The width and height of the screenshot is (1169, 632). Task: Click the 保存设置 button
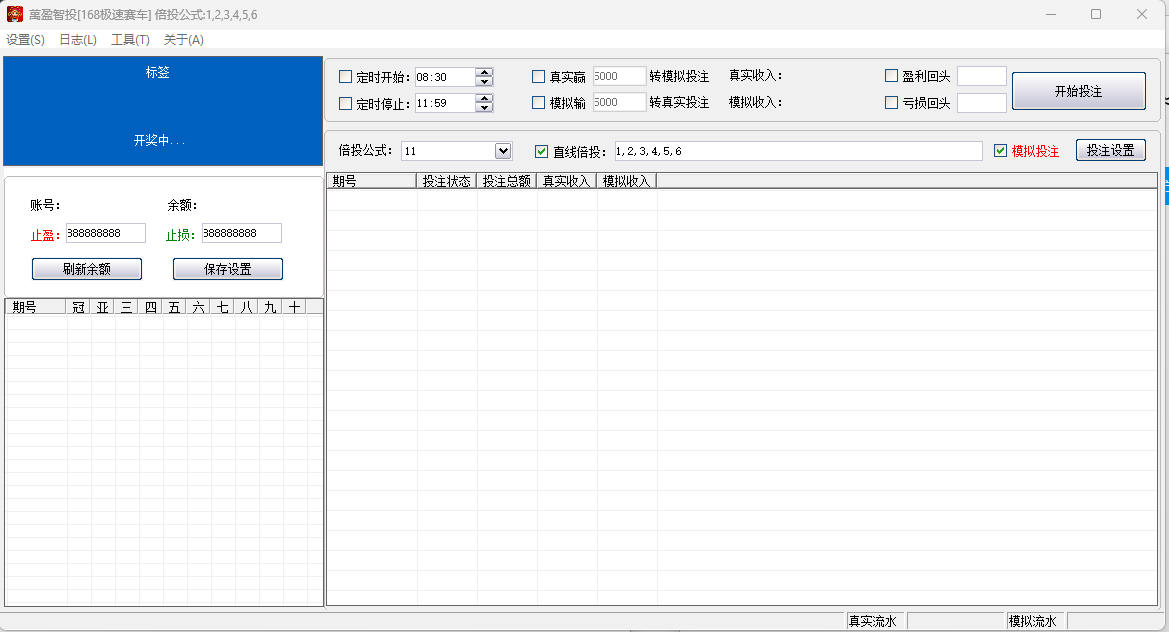[227, 269]
